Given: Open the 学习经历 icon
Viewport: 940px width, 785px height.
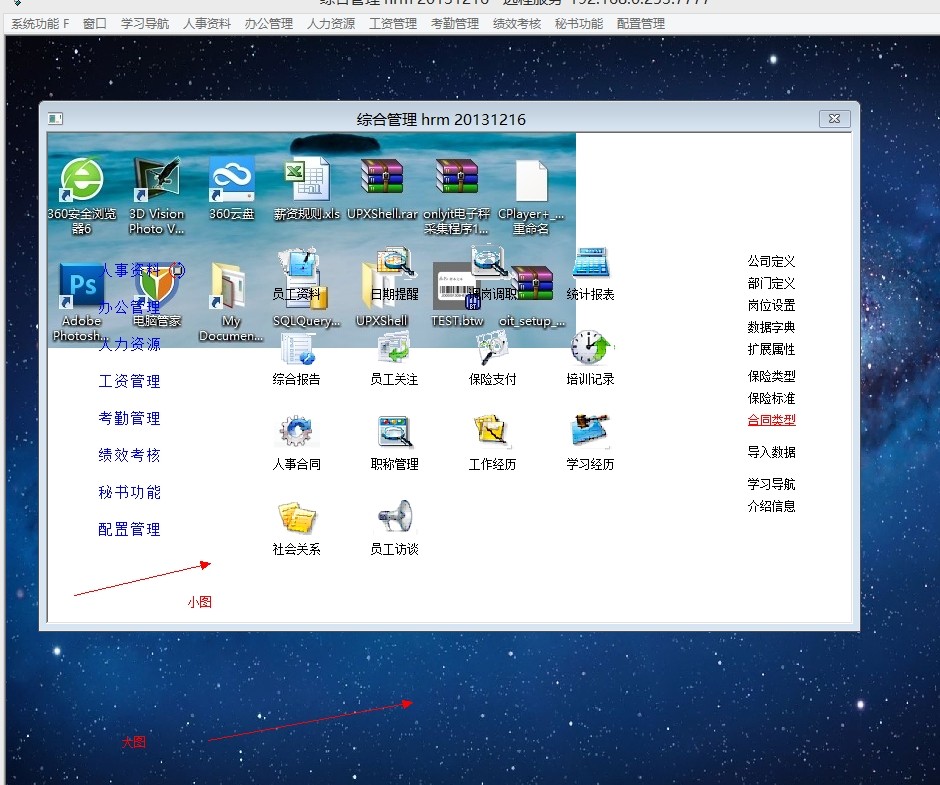Looking at the screenshot, I should (x=590, y=434).
